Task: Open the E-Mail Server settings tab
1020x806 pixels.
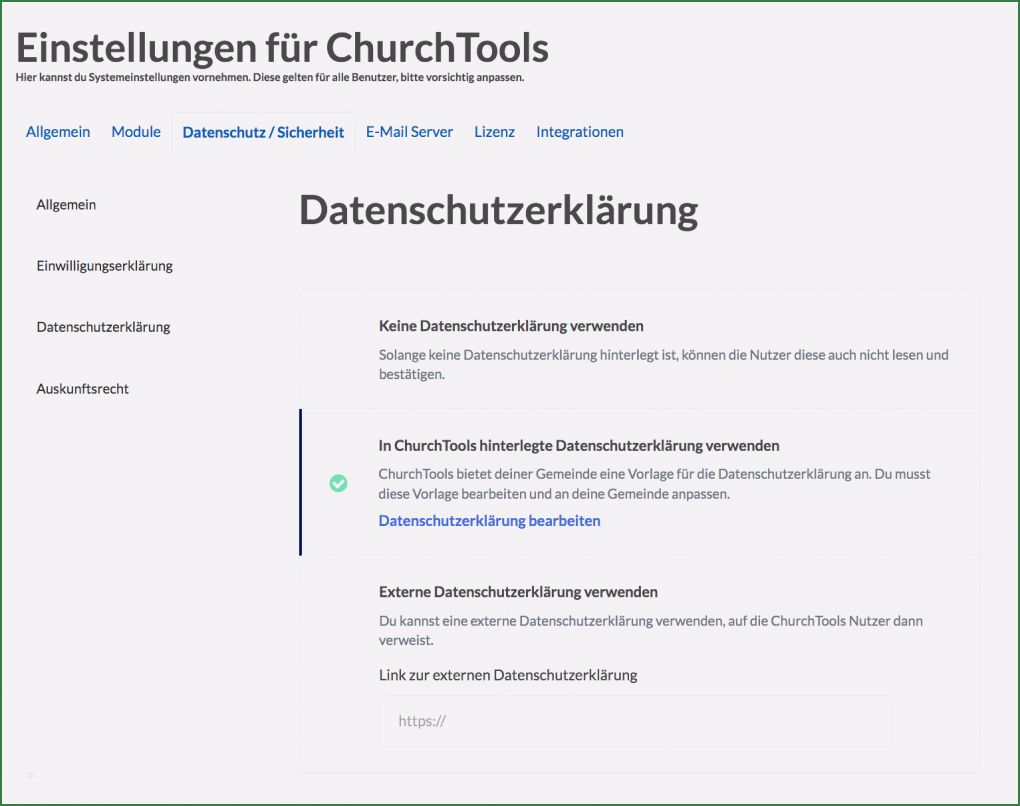Action: click(409, 131)
